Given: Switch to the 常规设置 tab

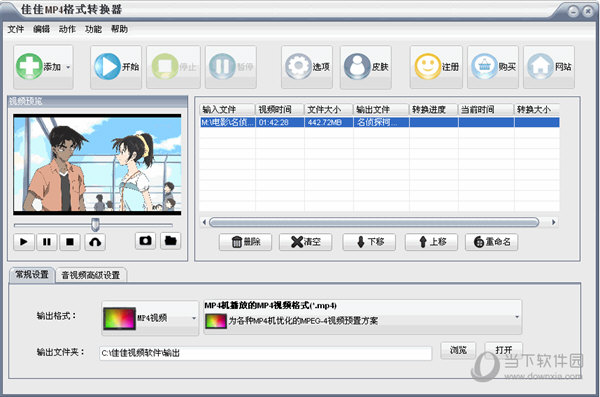Looking at the screenshot, I should 32,274.
